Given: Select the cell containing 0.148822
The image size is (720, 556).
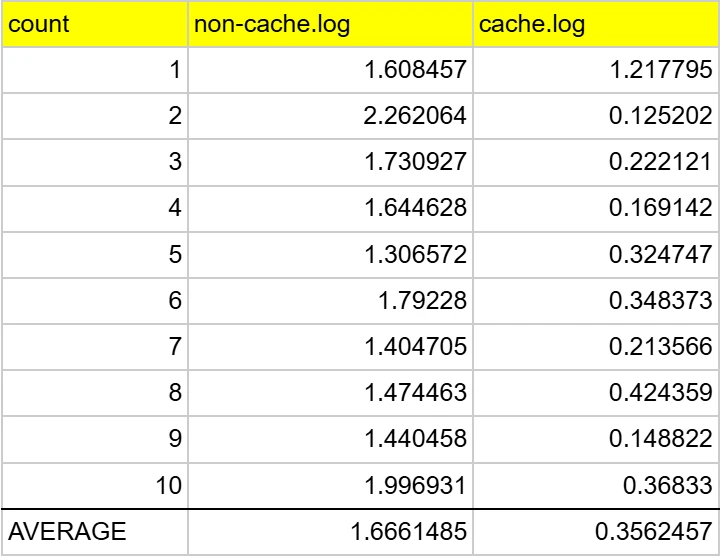Looking at the screenshot, I should 596,440.
